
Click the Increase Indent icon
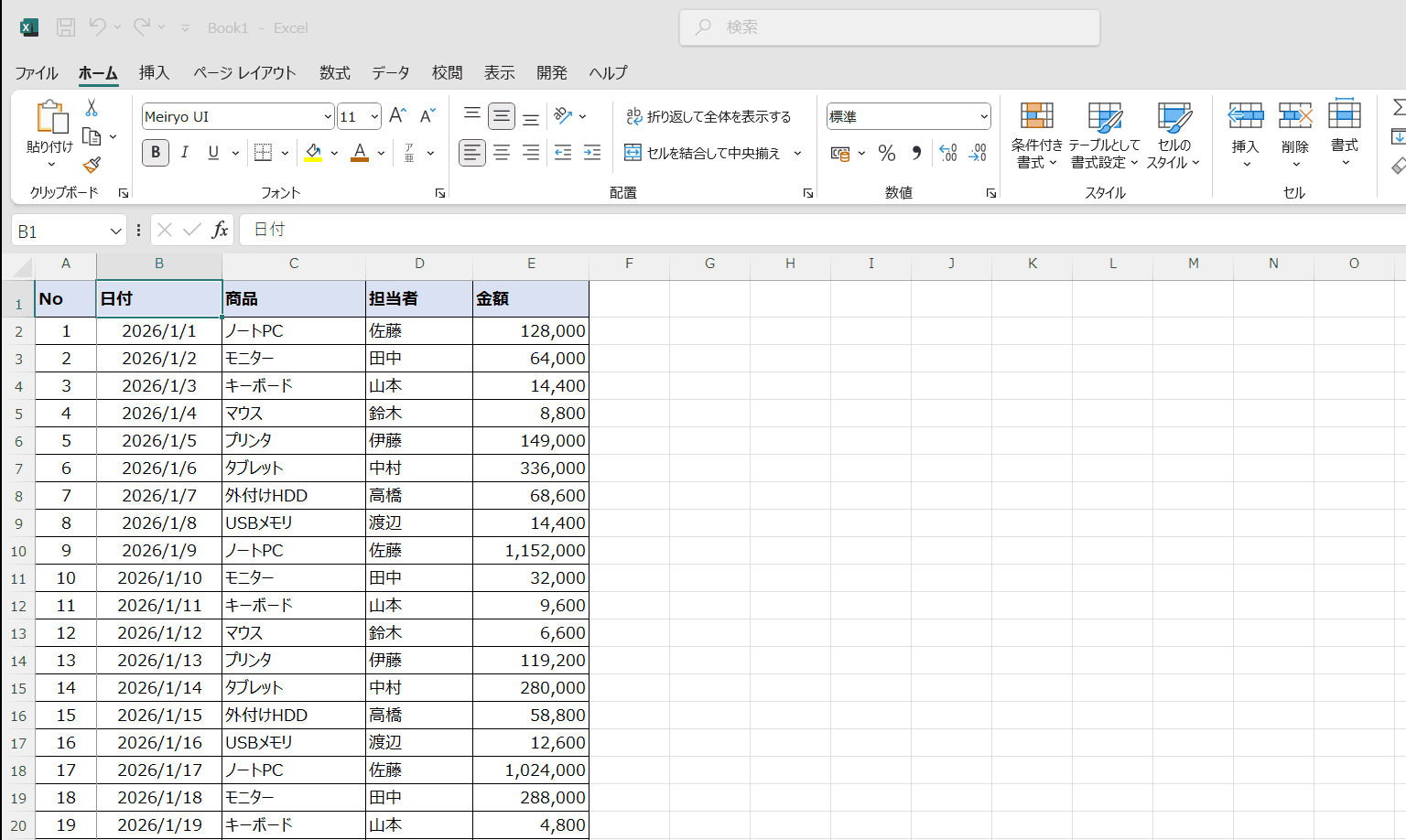tap(592, 153)
